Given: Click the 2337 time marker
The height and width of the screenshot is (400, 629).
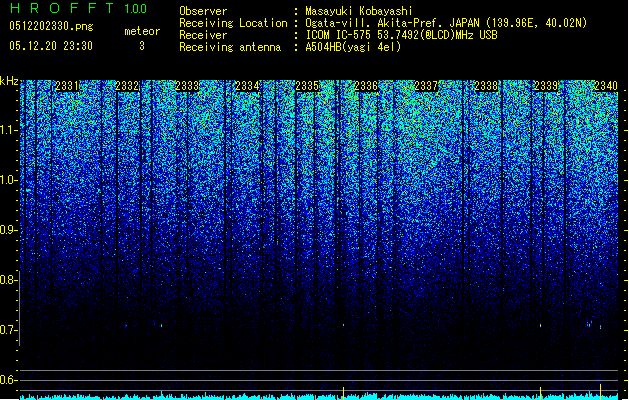Looking at the screenshot, I should tap(426, 86).
